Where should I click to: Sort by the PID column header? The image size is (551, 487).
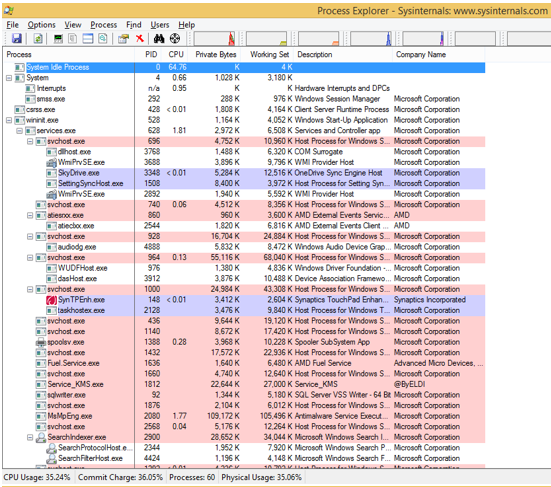[x=148, y=54]
